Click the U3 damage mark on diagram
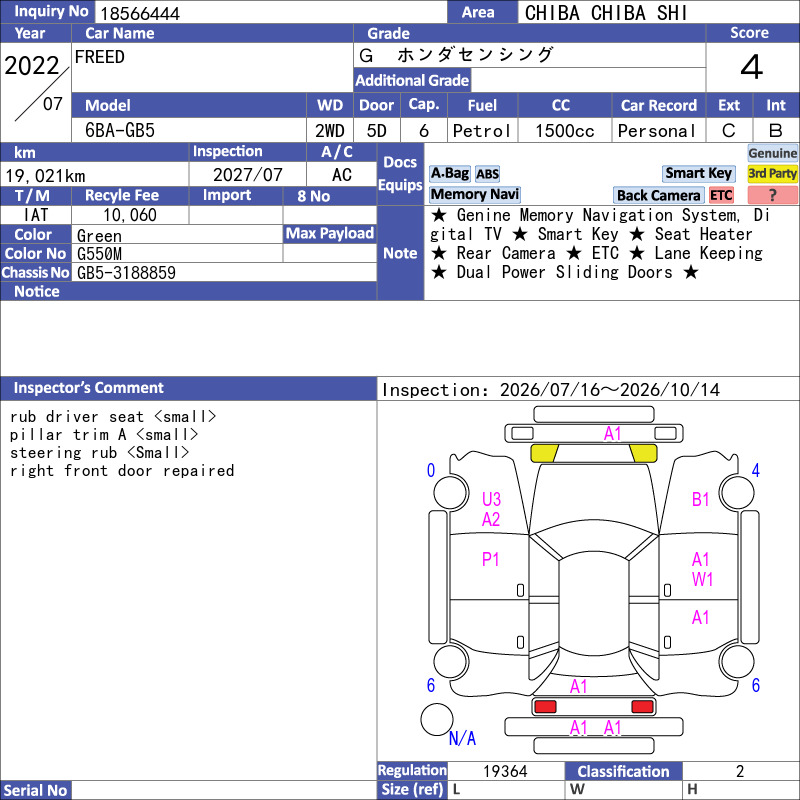Viewport: 800px width, 800px height. tap(491, 499)
